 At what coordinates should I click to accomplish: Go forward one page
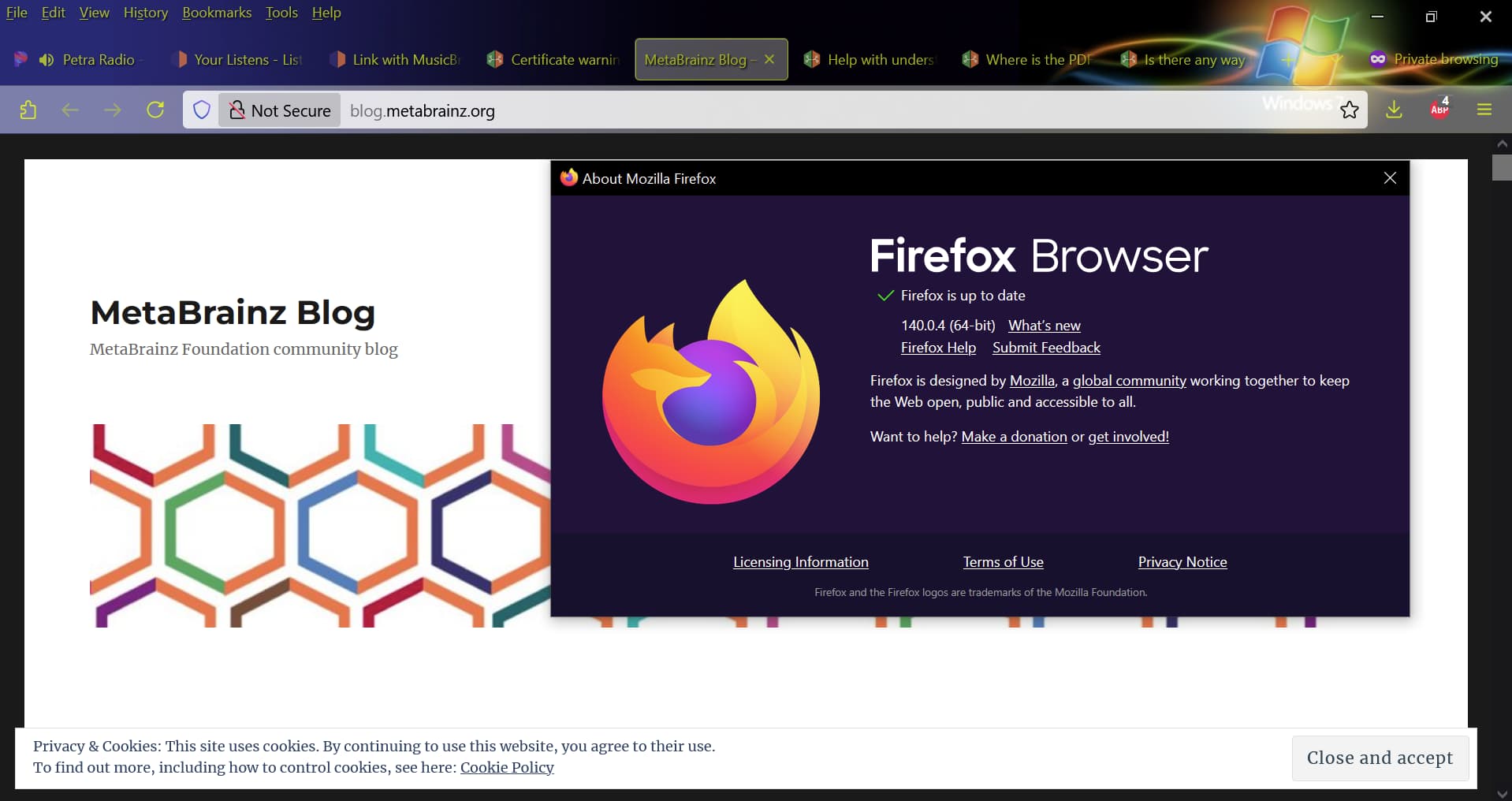coord(113,110)
